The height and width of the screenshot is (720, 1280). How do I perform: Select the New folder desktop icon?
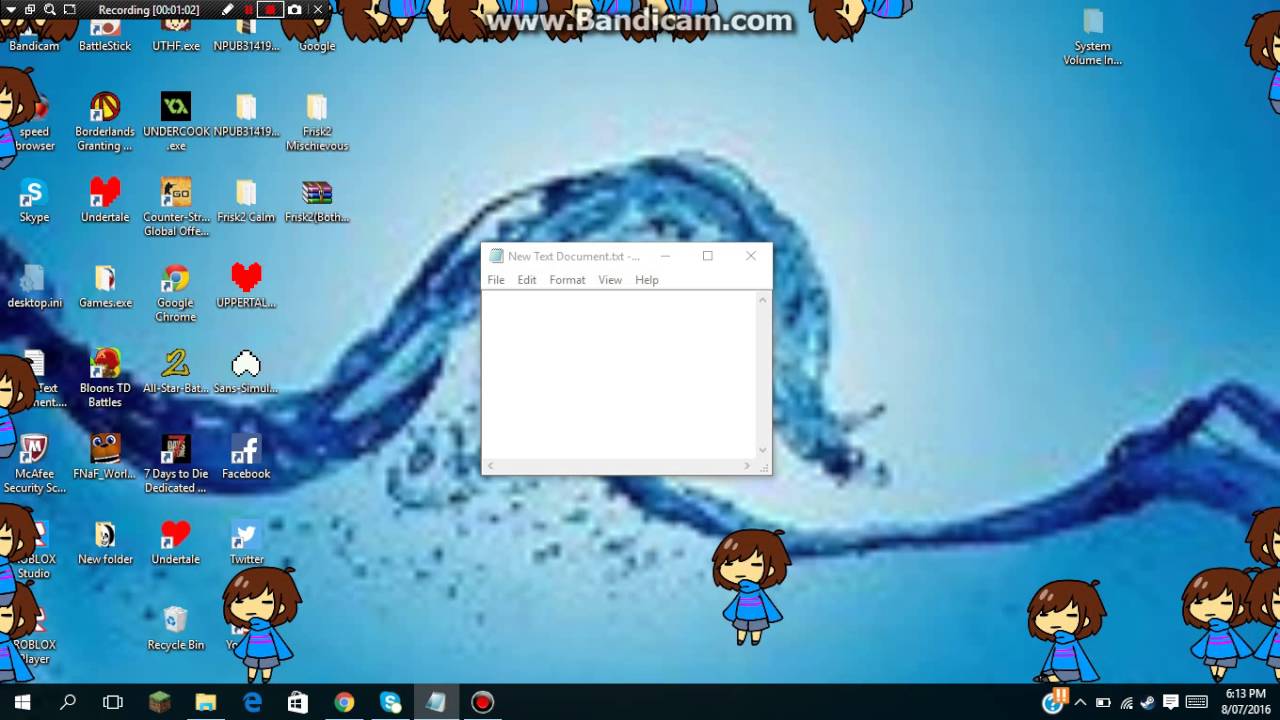point(105,543)
